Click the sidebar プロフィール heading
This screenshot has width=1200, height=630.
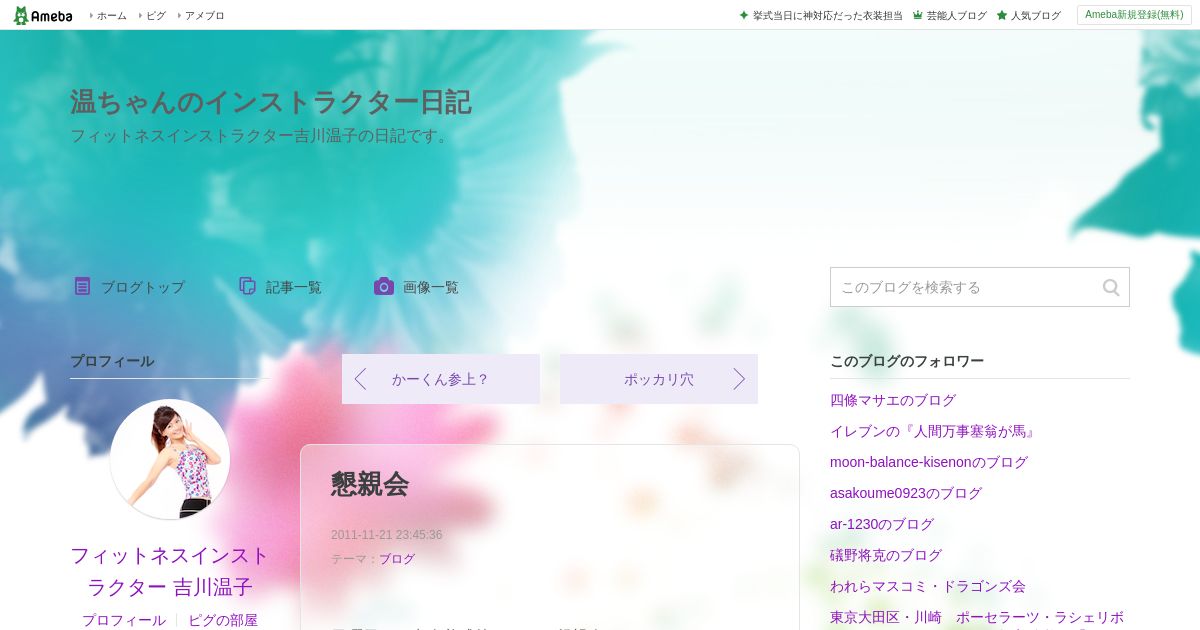coord(112,361)
